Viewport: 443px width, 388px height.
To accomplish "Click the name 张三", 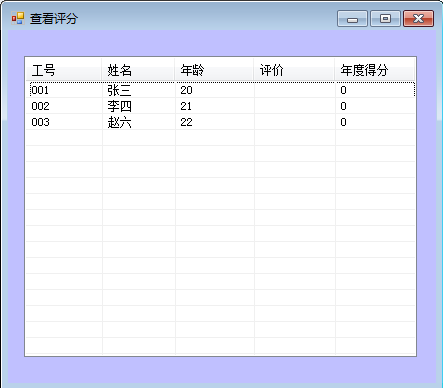I will (119, 90).
